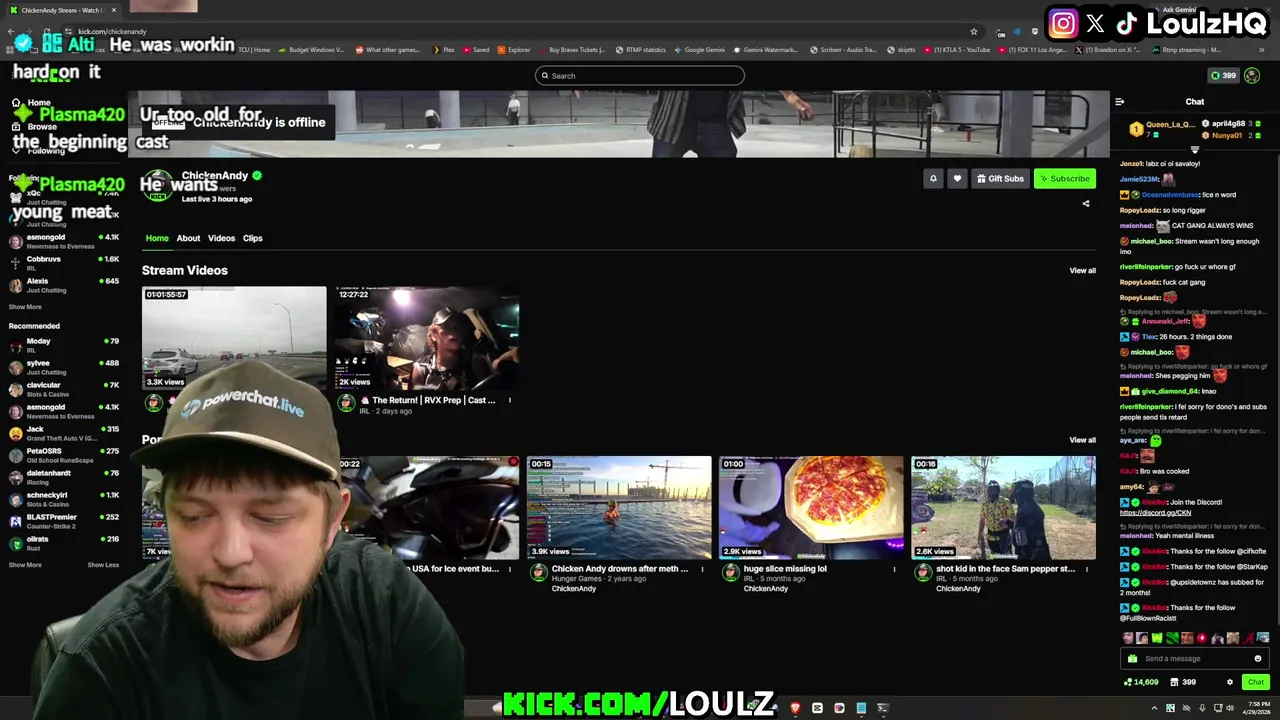
Task: Play the Chicken Andy drowns clip thumbnail
Action: (619, 507)
